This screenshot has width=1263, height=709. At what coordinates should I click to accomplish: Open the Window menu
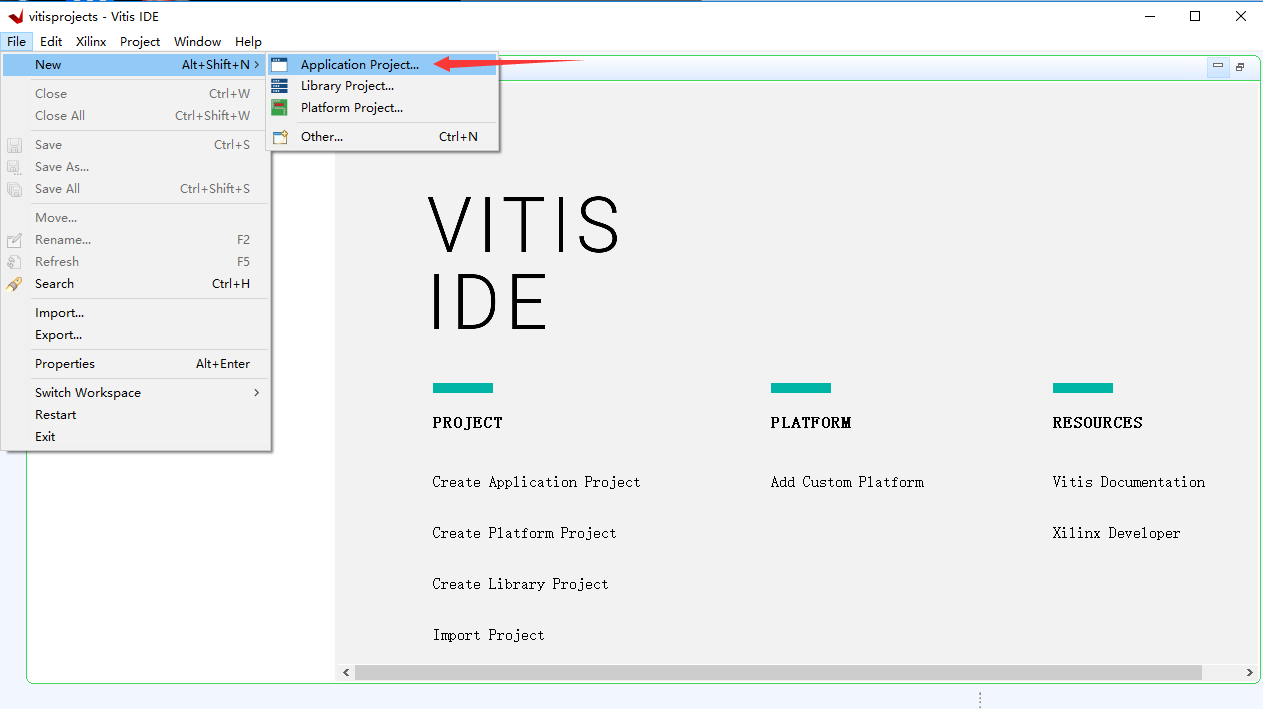point(197,42)
